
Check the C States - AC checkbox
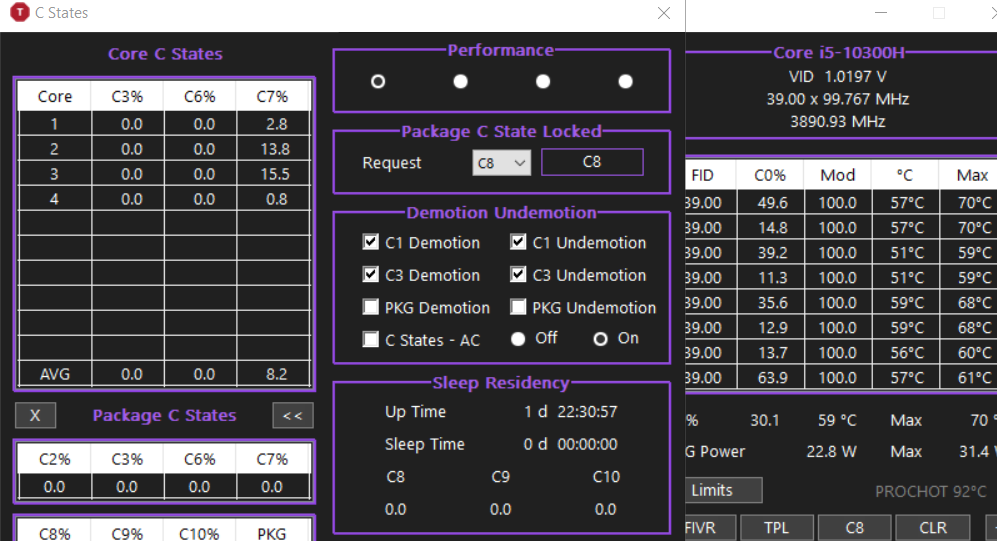pyautogui.click(x=370, y=339)
